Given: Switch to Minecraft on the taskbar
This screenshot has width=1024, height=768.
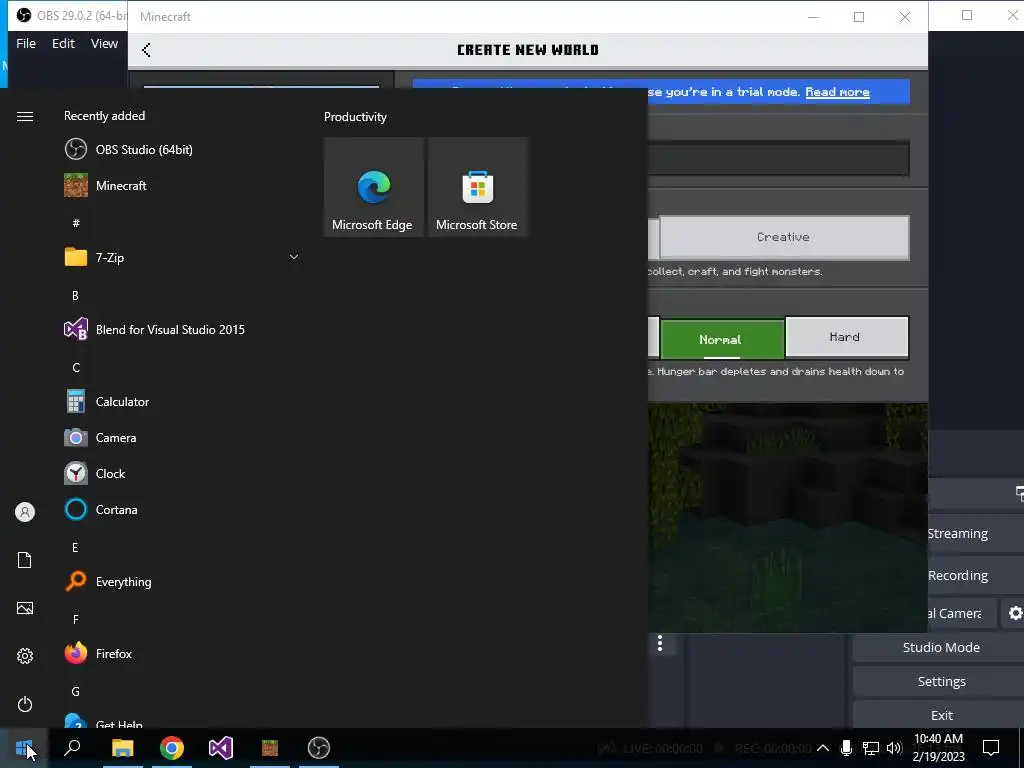Looking at the screenshot, I should (x=270, y=748).
